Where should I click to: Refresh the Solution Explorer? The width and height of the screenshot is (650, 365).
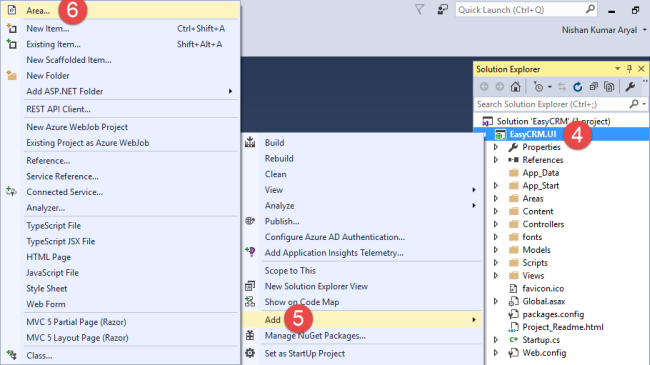577,87
